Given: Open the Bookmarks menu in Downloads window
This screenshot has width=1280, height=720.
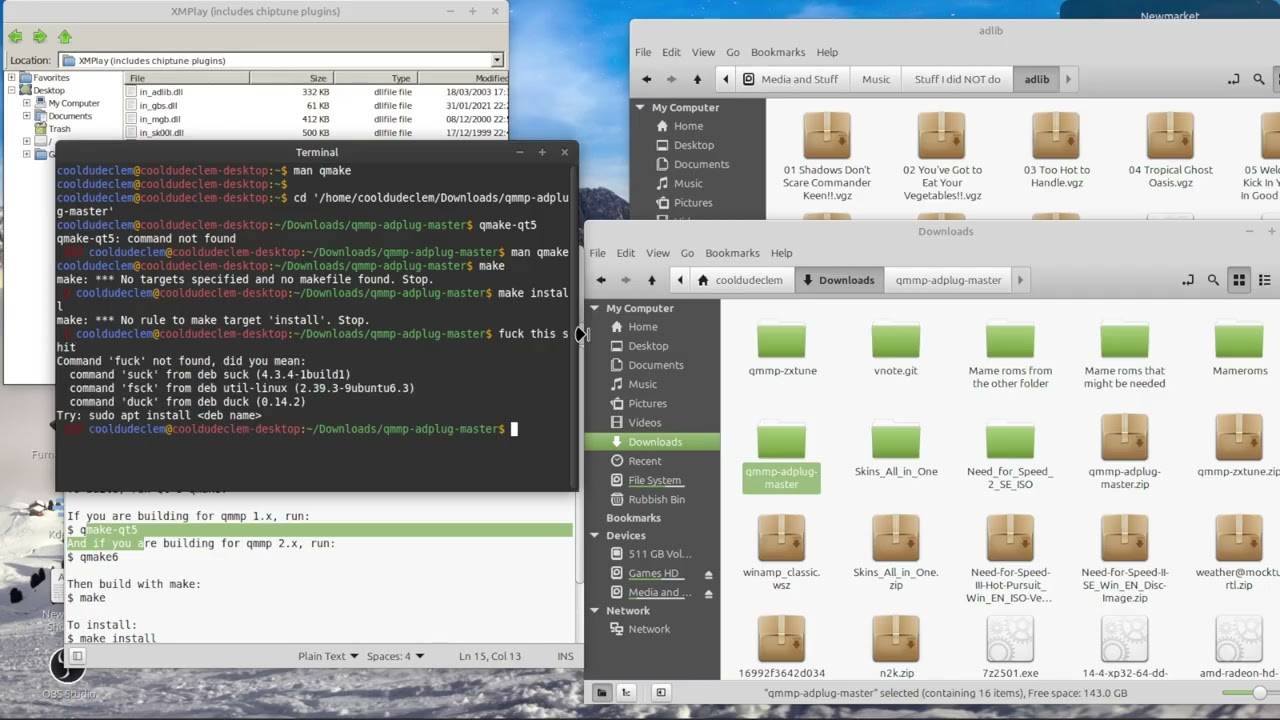Looking at the screenshot, I should pyautogui.click(x=732, y=253).
